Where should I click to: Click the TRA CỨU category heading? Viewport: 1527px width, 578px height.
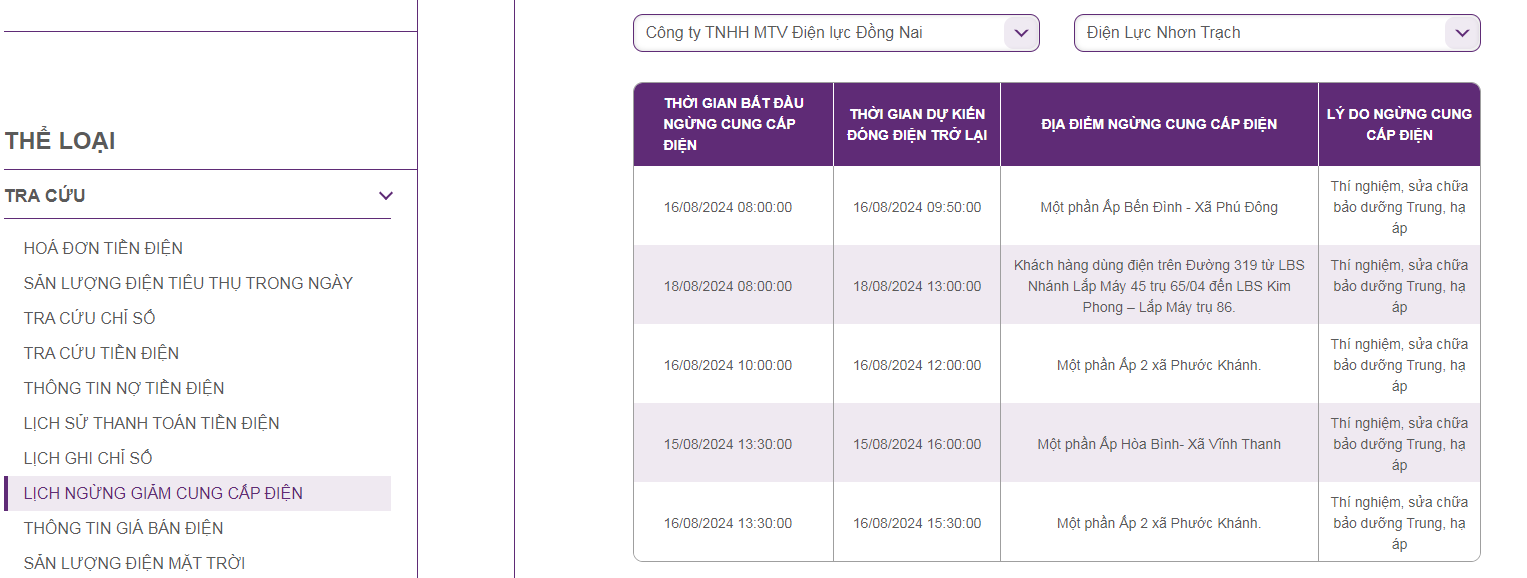coord(45,196)
